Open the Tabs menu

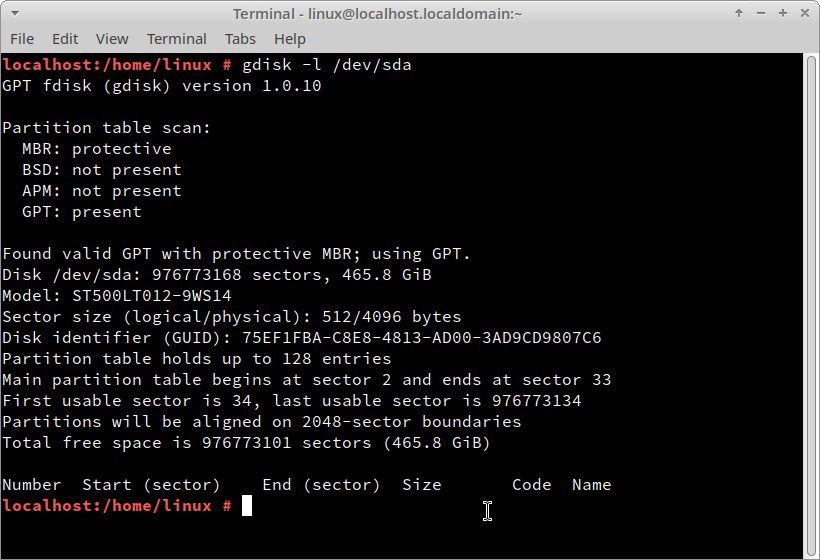[240, 39]
